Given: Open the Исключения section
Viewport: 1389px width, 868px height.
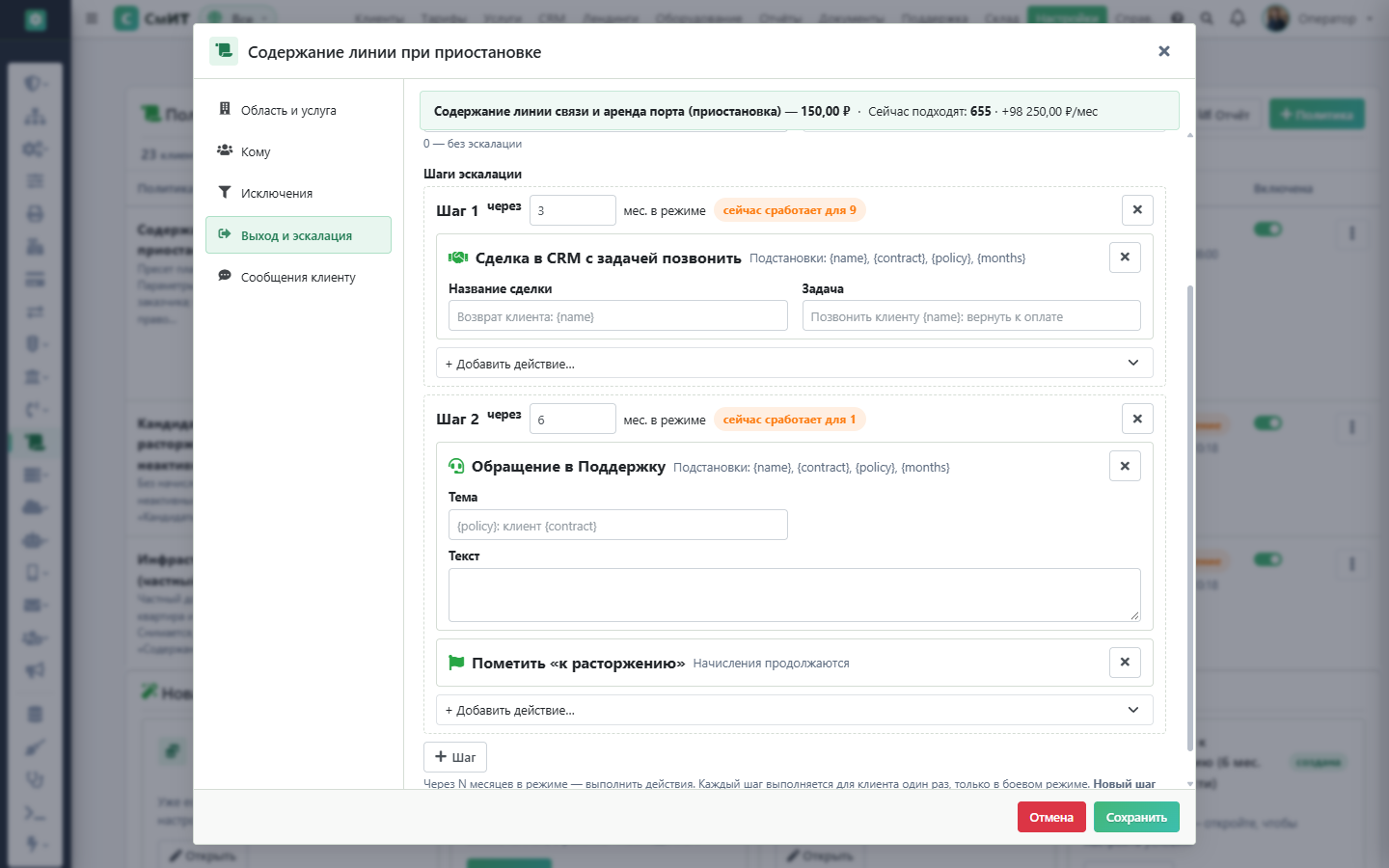Looking at the screenshot, I should tap(298, 193).
